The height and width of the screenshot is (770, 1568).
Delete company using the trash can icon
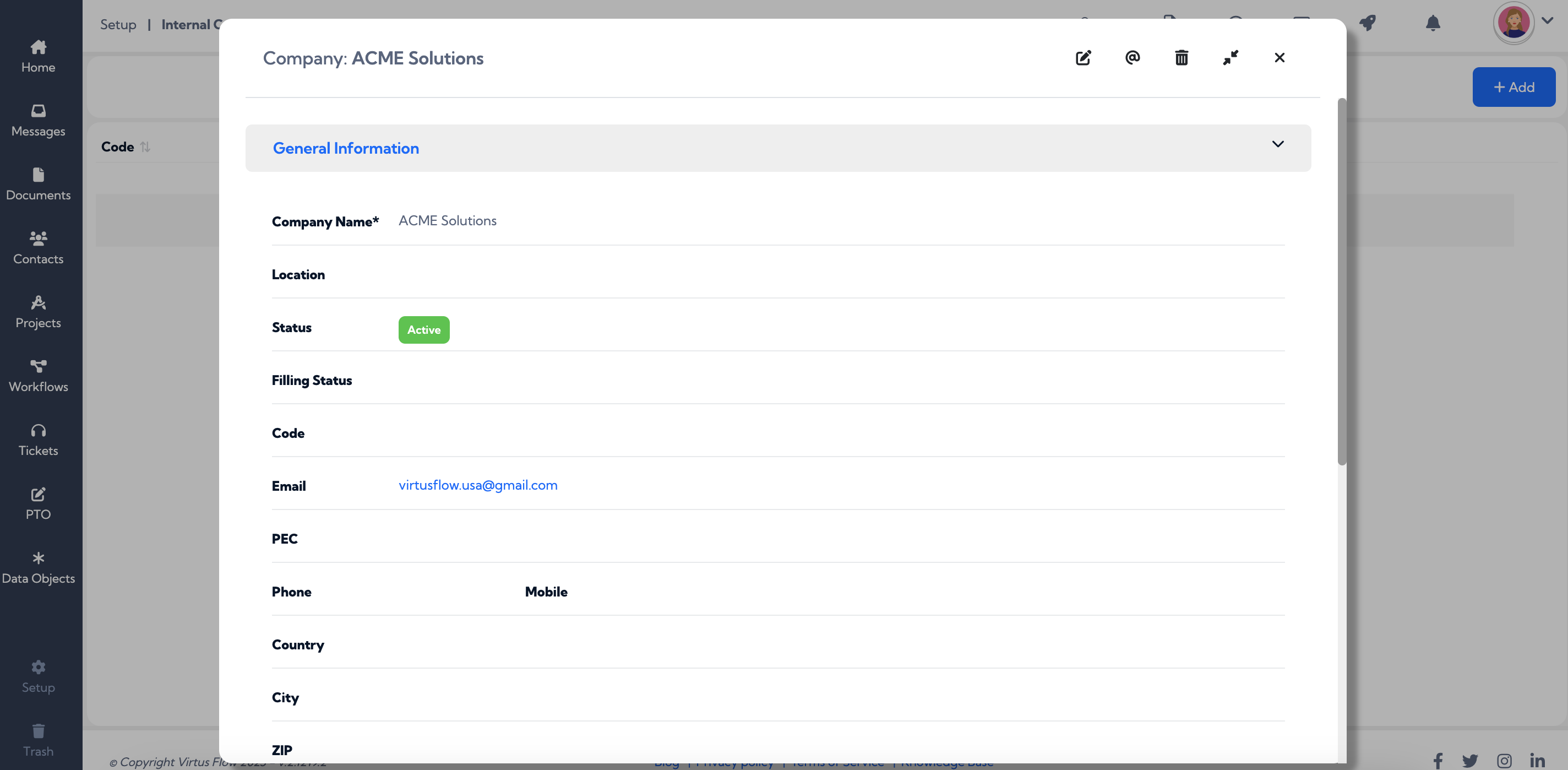pos(1182,58)
